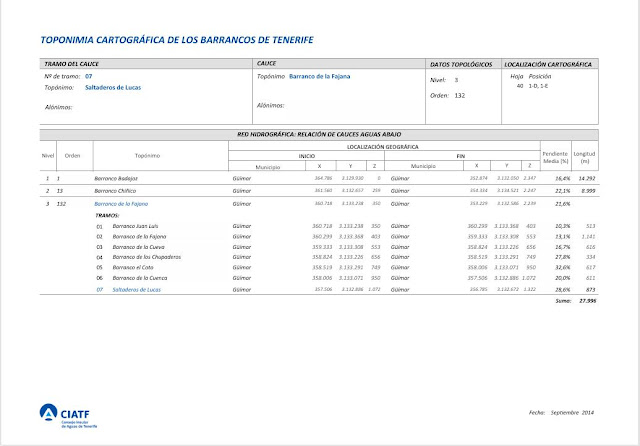Image resolution: width=640 pixels, height=446 pixels.
Task: Click 'Barranco de la Fajana' in the Cauce box
Action: 320,76
